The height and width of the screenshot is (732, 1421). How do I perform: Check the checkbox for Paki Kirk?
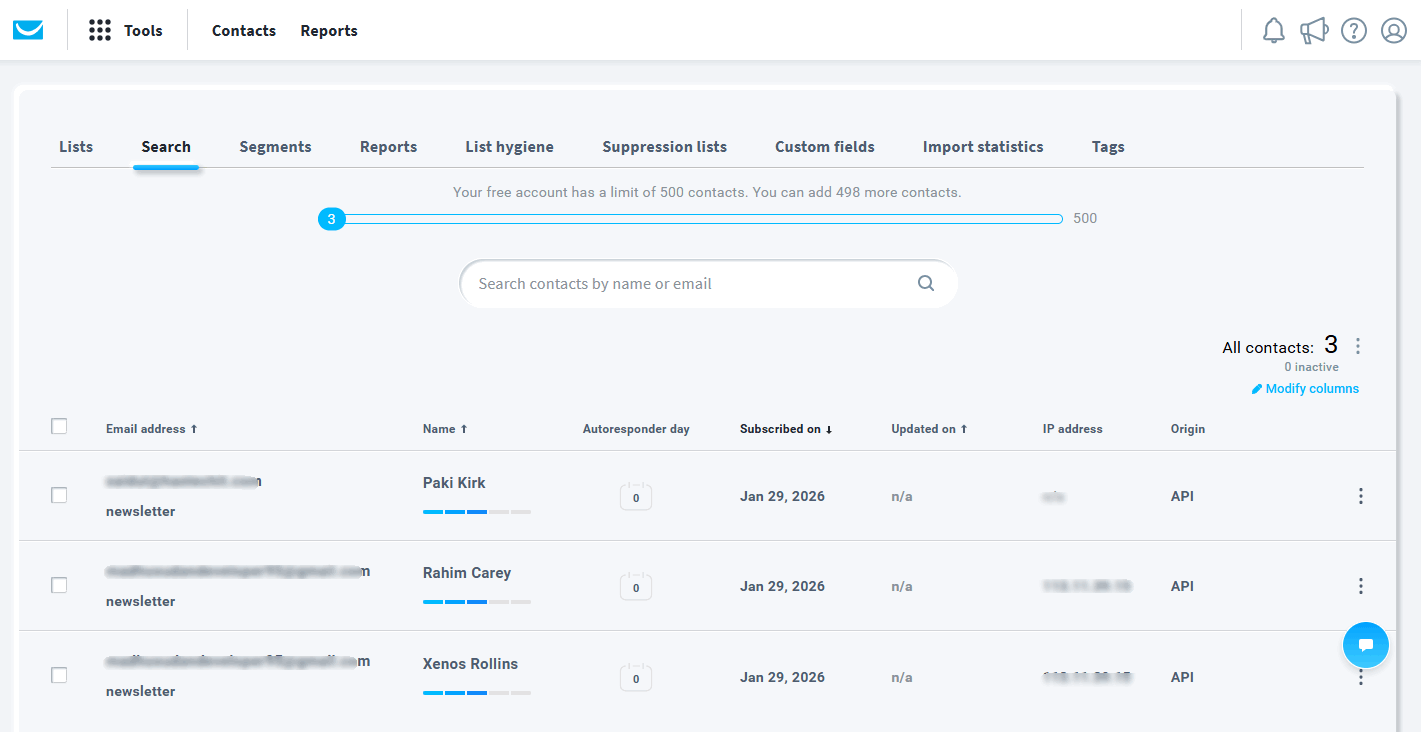(x=59, y=495)
